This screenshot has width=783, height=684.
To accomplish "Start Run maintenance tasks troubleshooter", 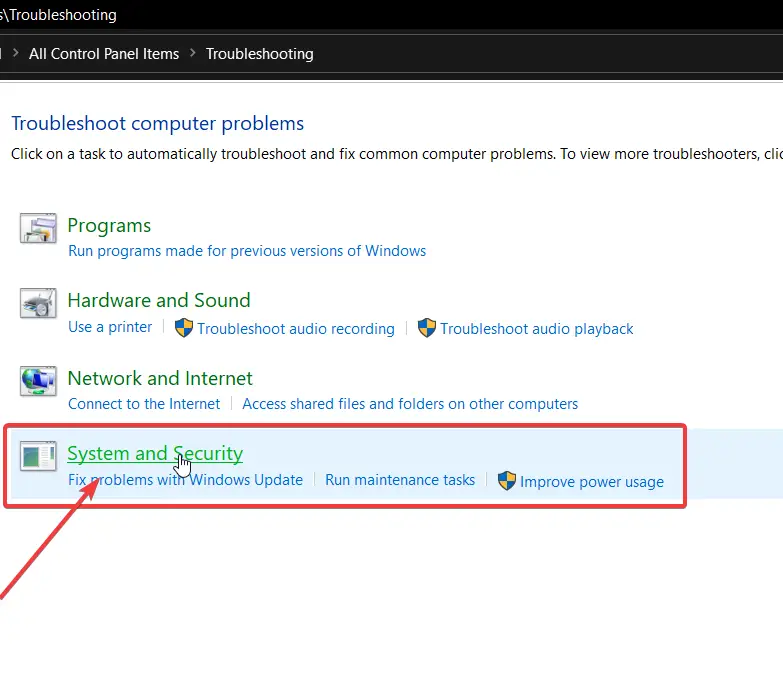I will tap(400, 480).
